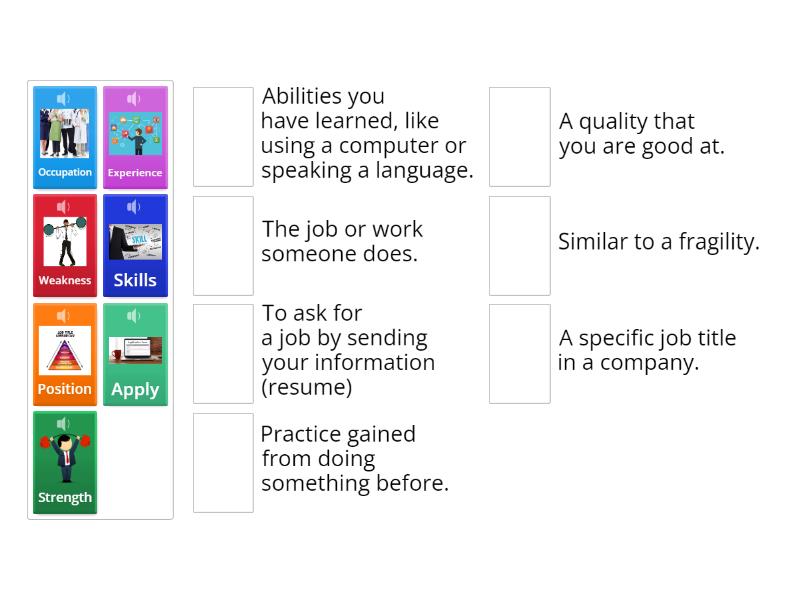Click the answer box beside 'The job or work someone does'
This screenshot has height=600, width=800.
[222, 242]
